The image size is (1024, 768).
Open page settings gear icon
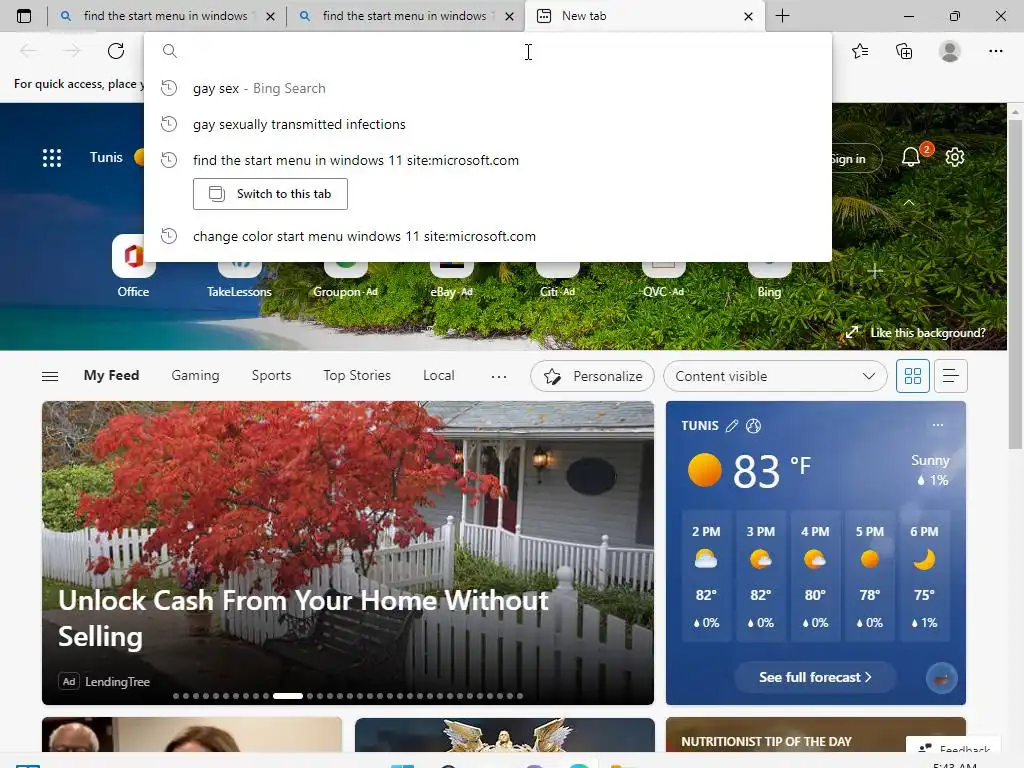coord(955,157)
